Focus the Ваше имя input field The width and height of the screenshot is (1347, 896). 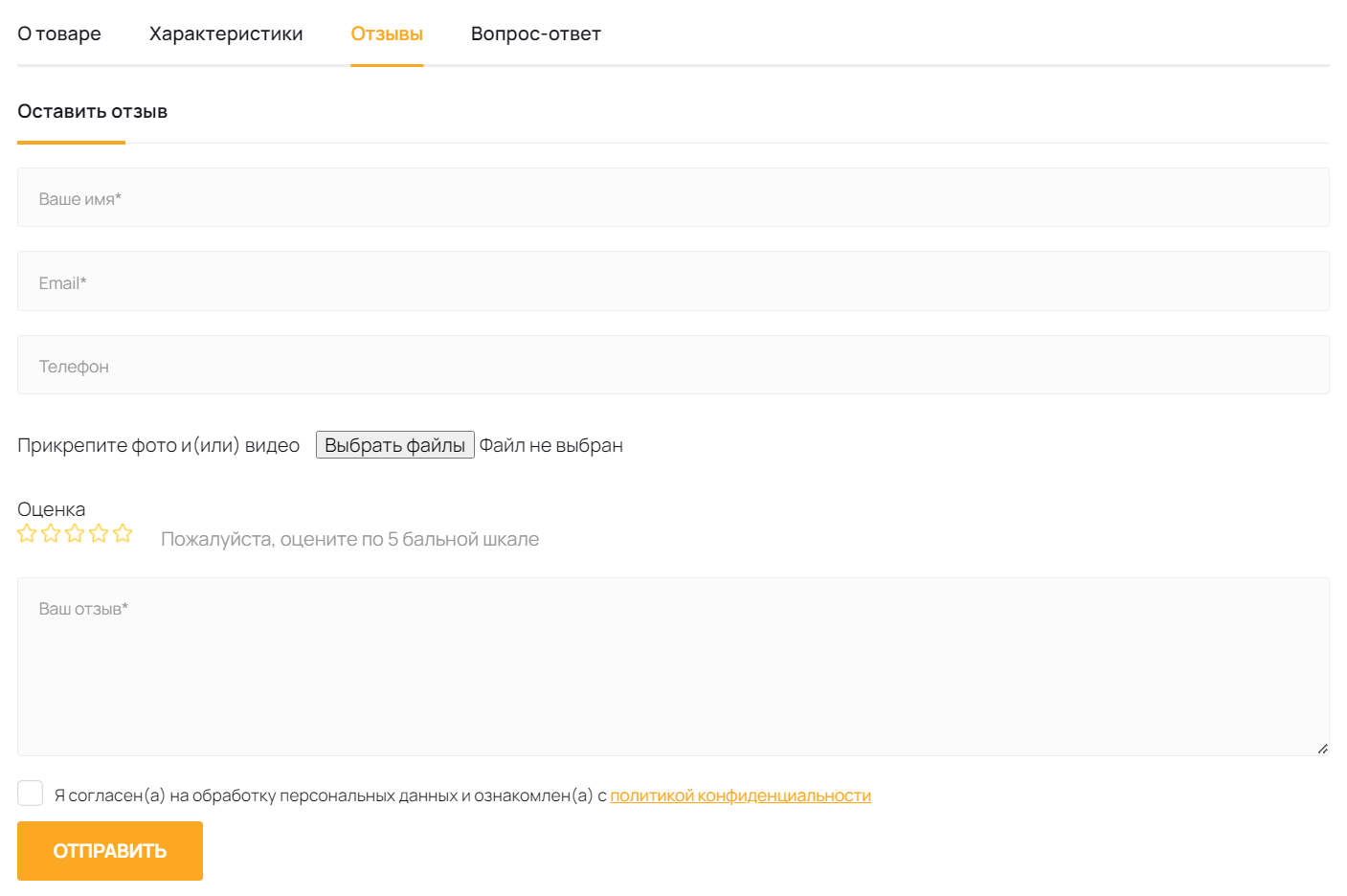(x=673, y=198)
